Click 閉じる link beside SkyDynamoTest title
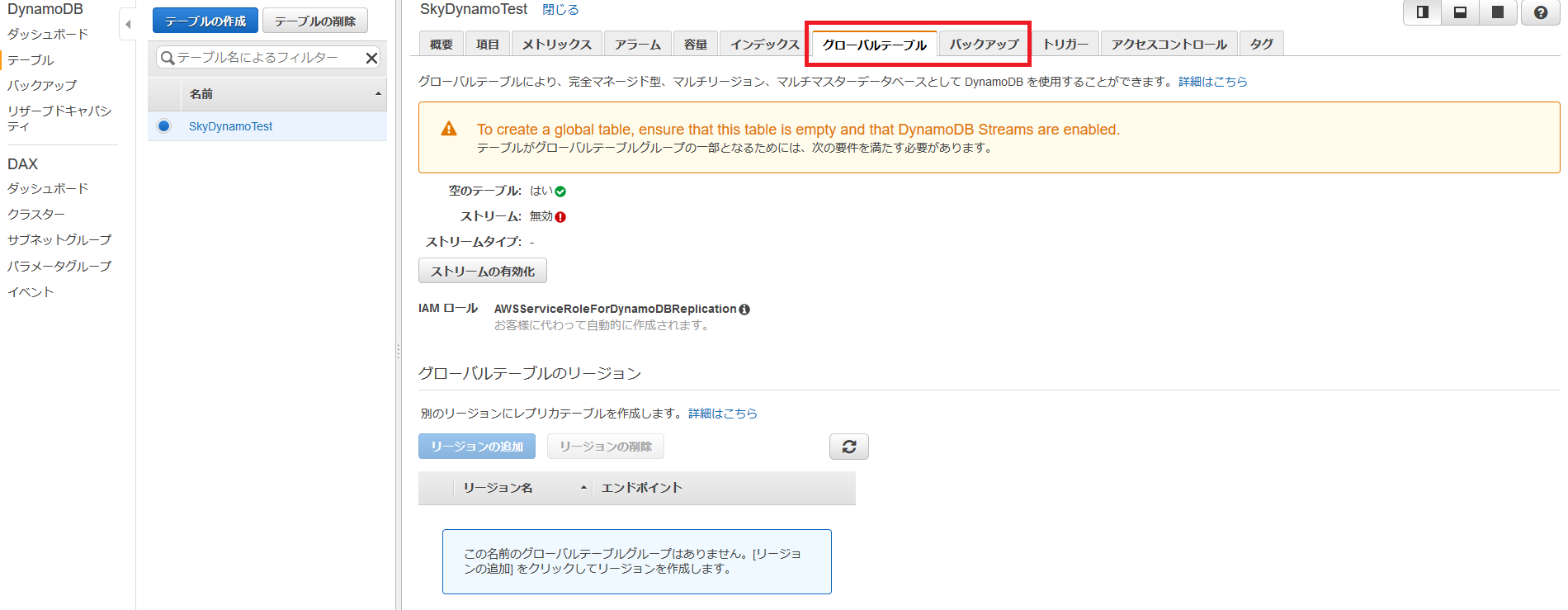Viewport: 1568px width, 610px height. (560, 10)
